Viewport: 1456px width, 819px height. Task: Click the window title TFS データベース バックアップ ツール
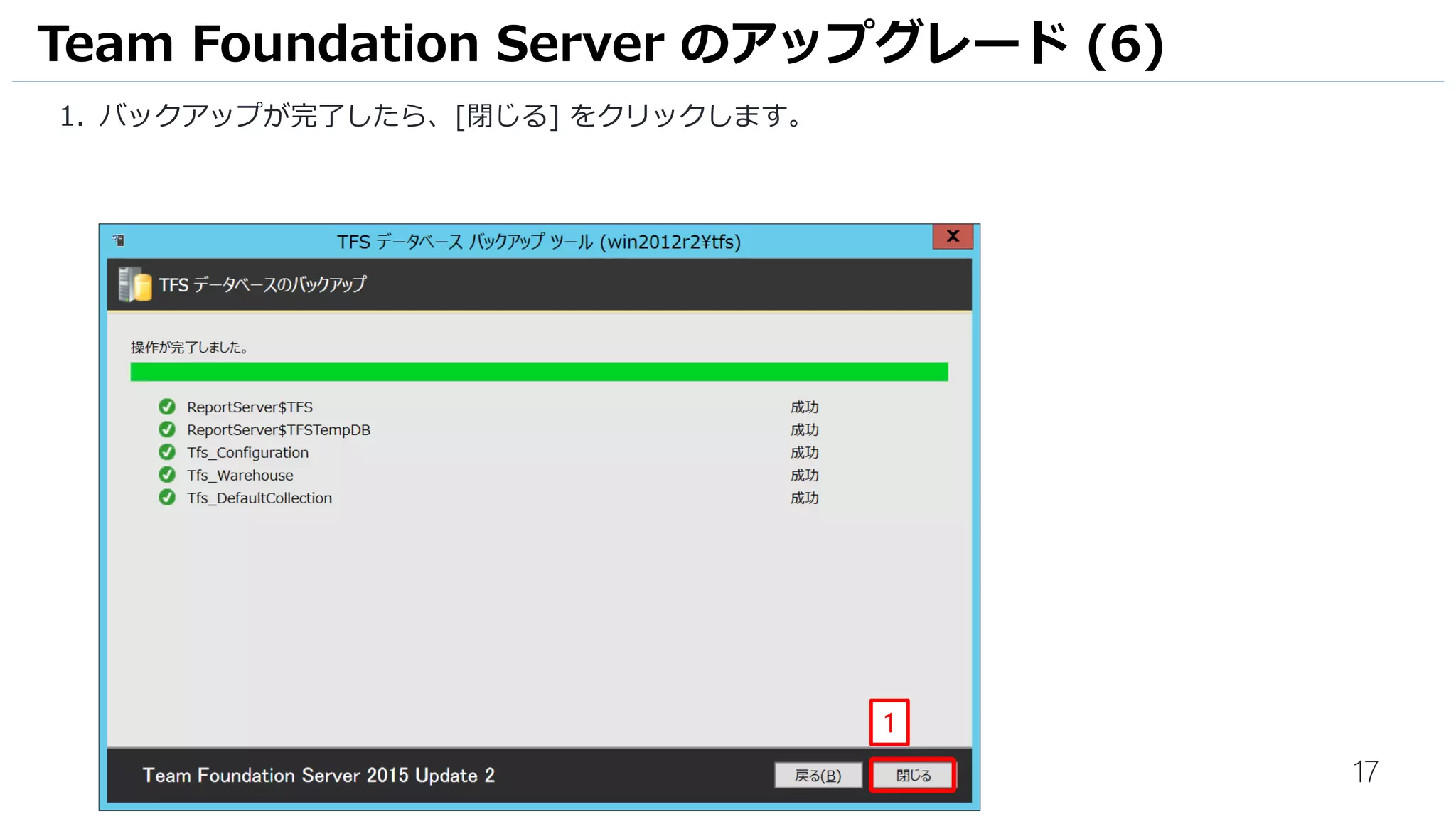coord(539,242)
